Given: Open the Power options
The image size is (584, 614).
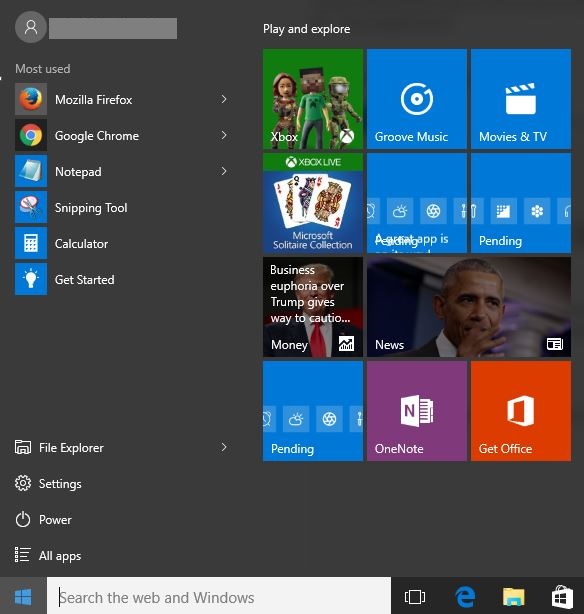Looking at the screenshot, I should pyautogui.click(x=43, y=520).
